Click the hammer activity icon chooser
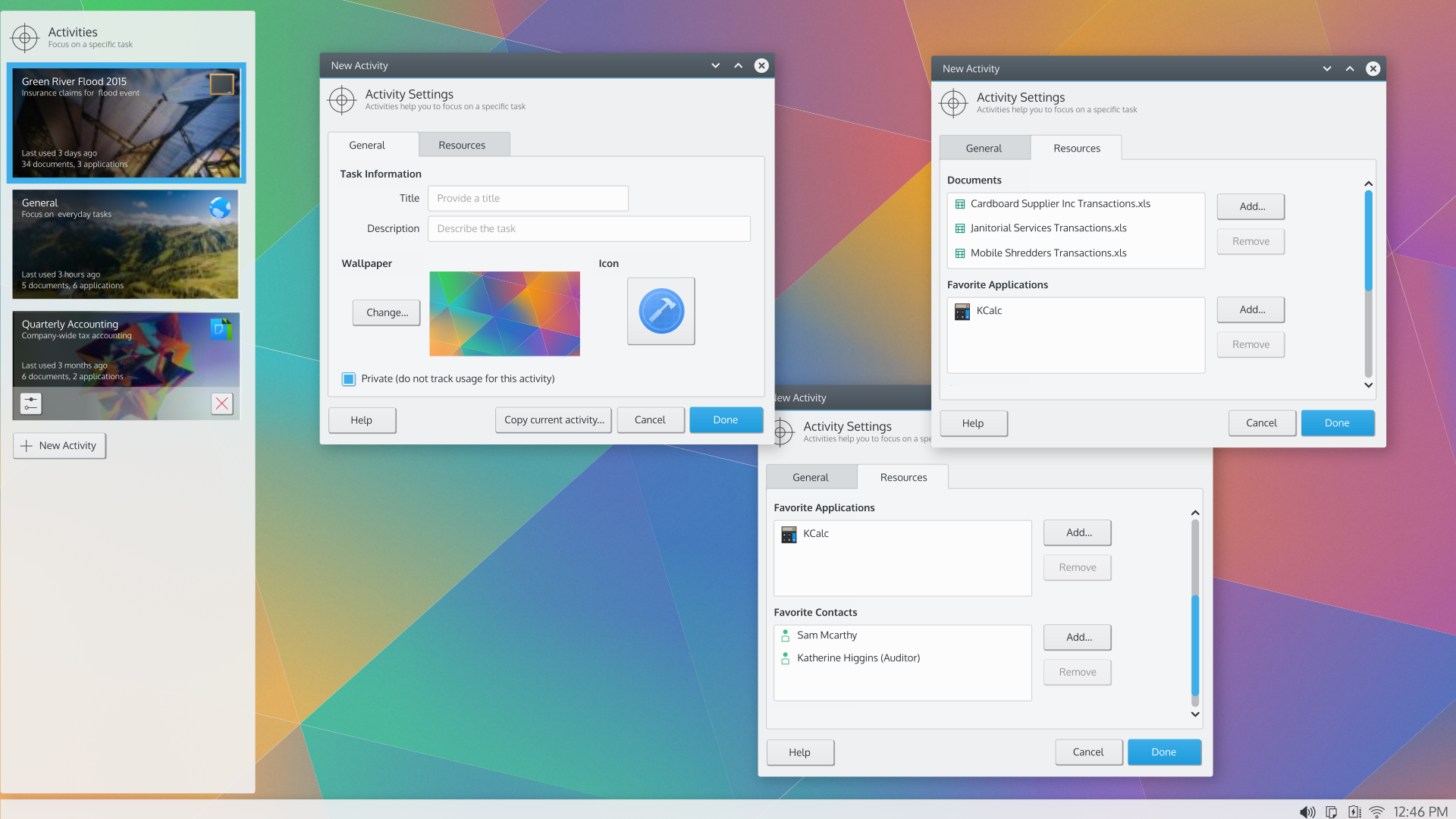This screenshot has width=1456, height=819. (661, 311)
